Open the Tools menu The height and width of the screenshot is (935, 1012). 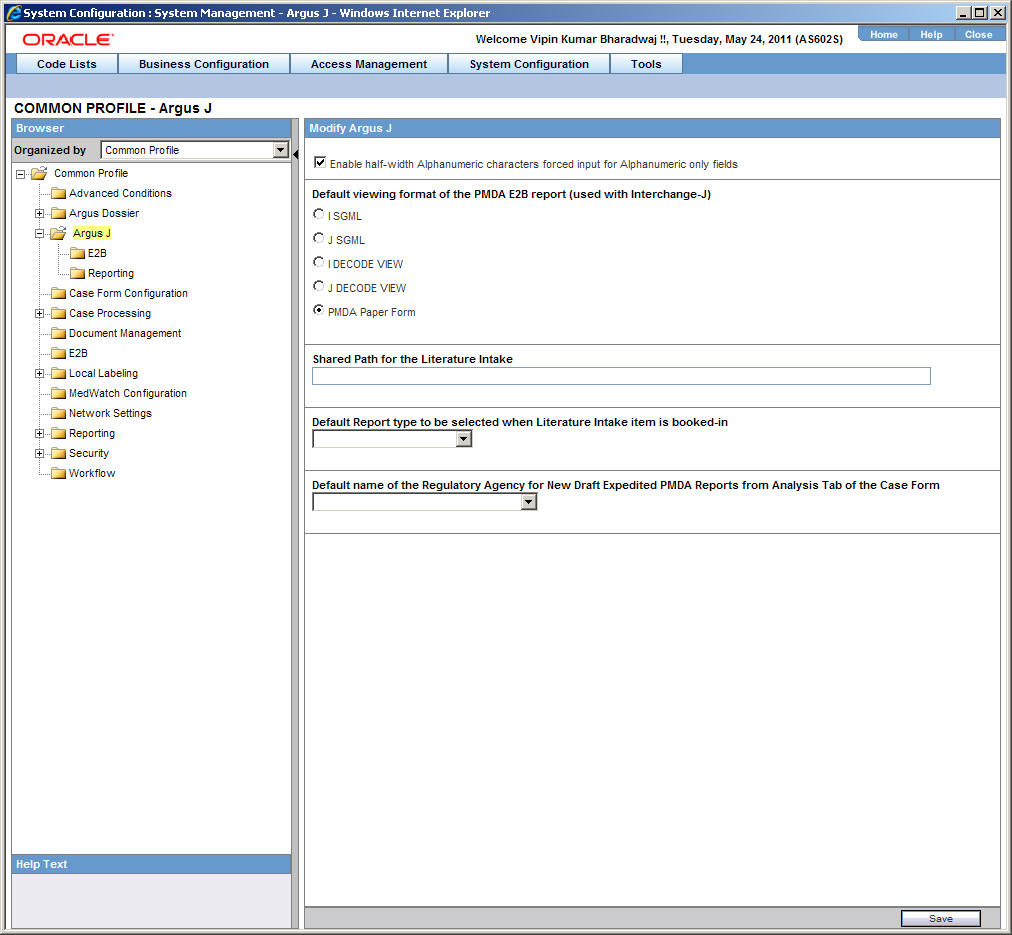pos(646,64)
